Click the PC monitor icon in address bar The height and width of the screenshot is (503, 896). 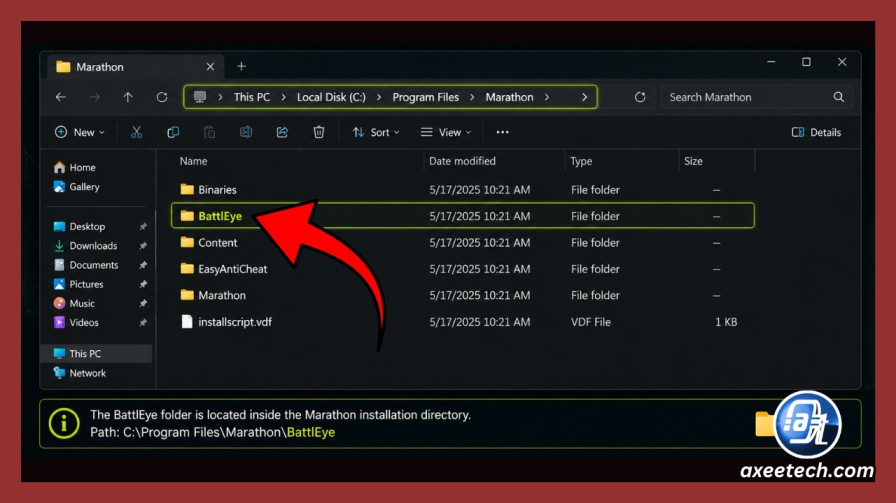199,97
